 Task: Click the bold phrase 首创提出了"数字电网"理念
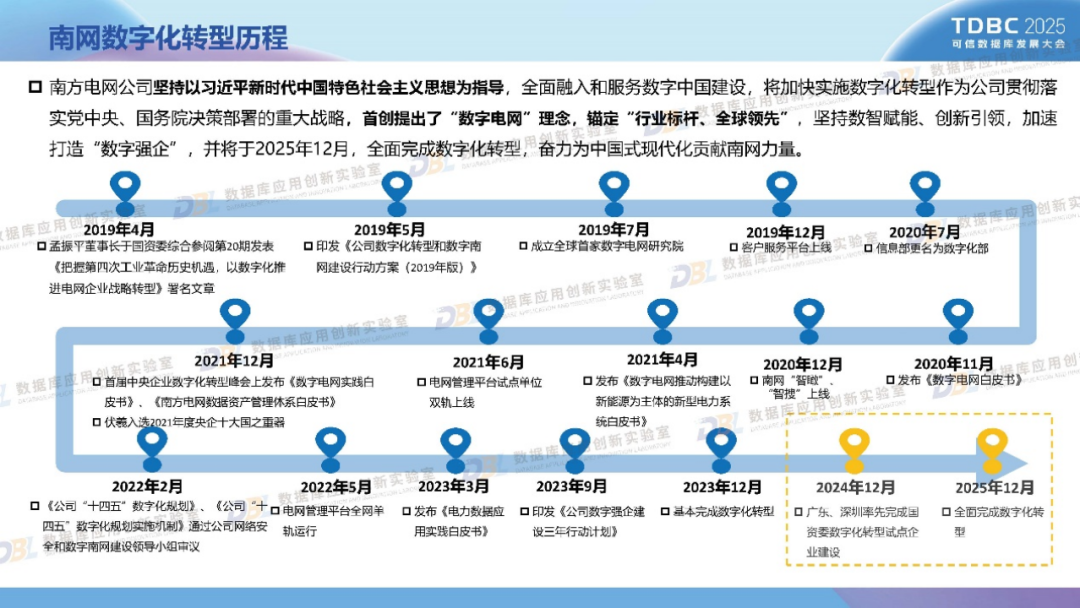tap(467, 118)
